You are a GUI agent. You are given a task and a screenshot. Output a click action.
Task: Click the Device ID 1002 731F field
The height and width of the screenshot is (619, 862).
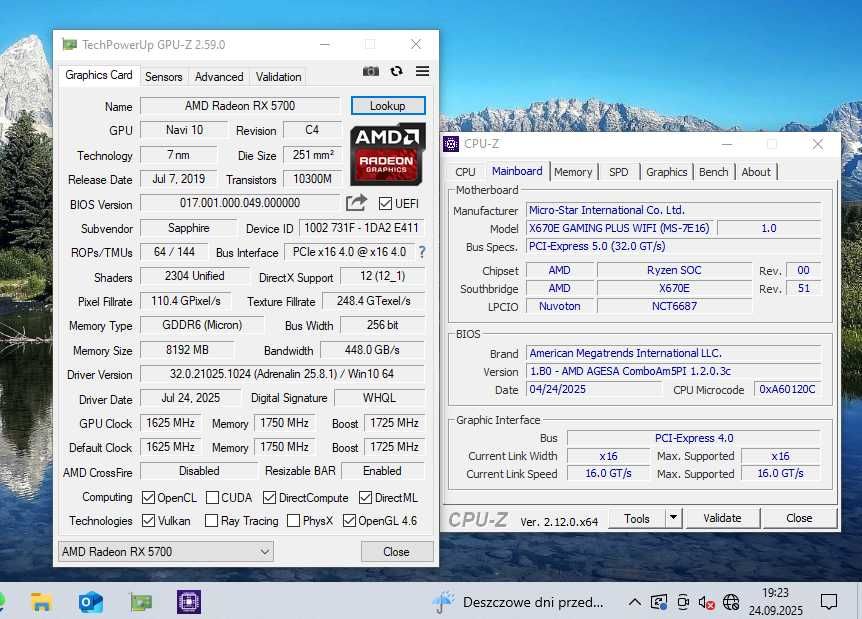(x=361, y=228)
